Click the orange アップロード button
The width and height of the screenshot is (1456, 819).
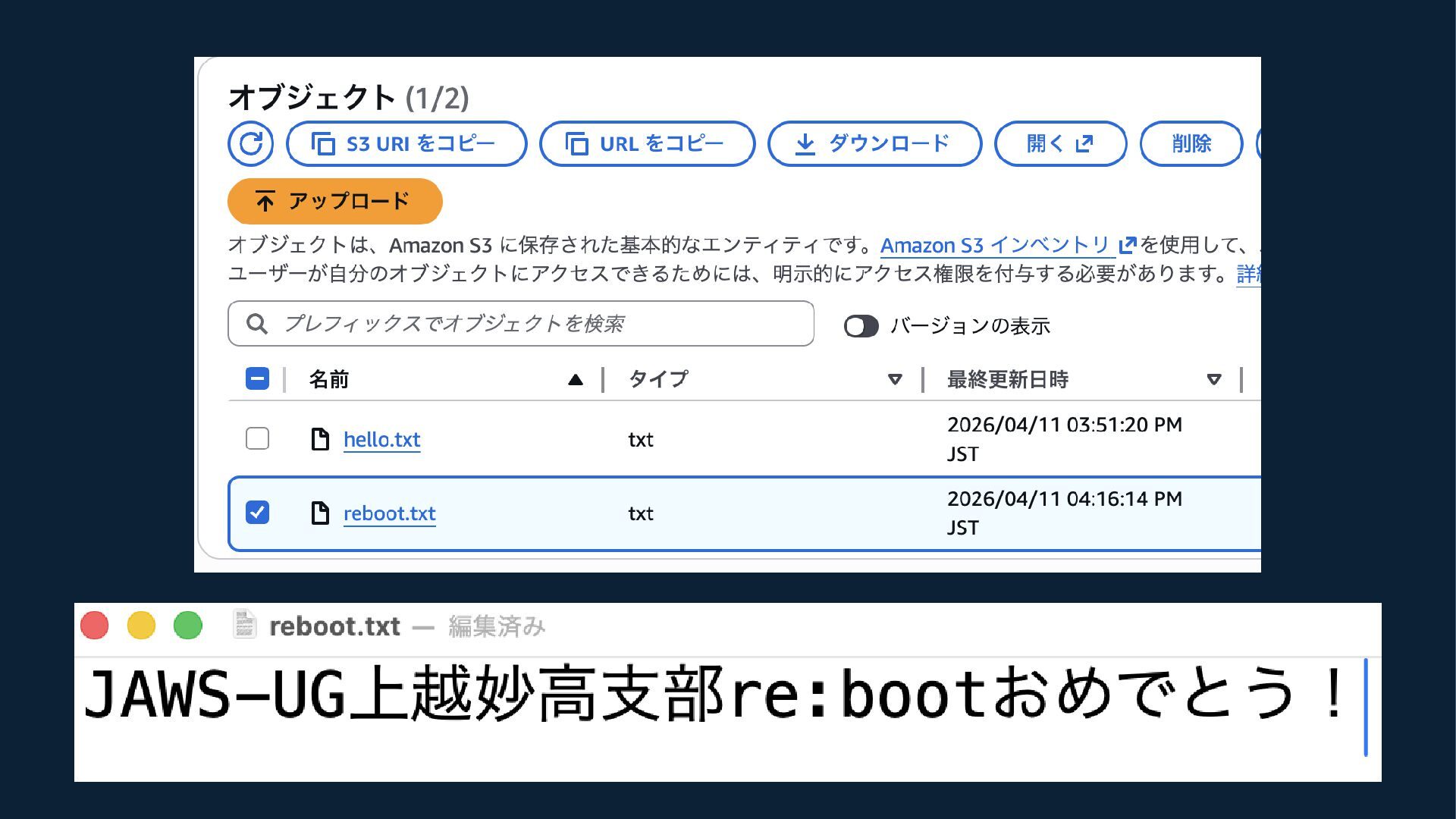point(334,201)
